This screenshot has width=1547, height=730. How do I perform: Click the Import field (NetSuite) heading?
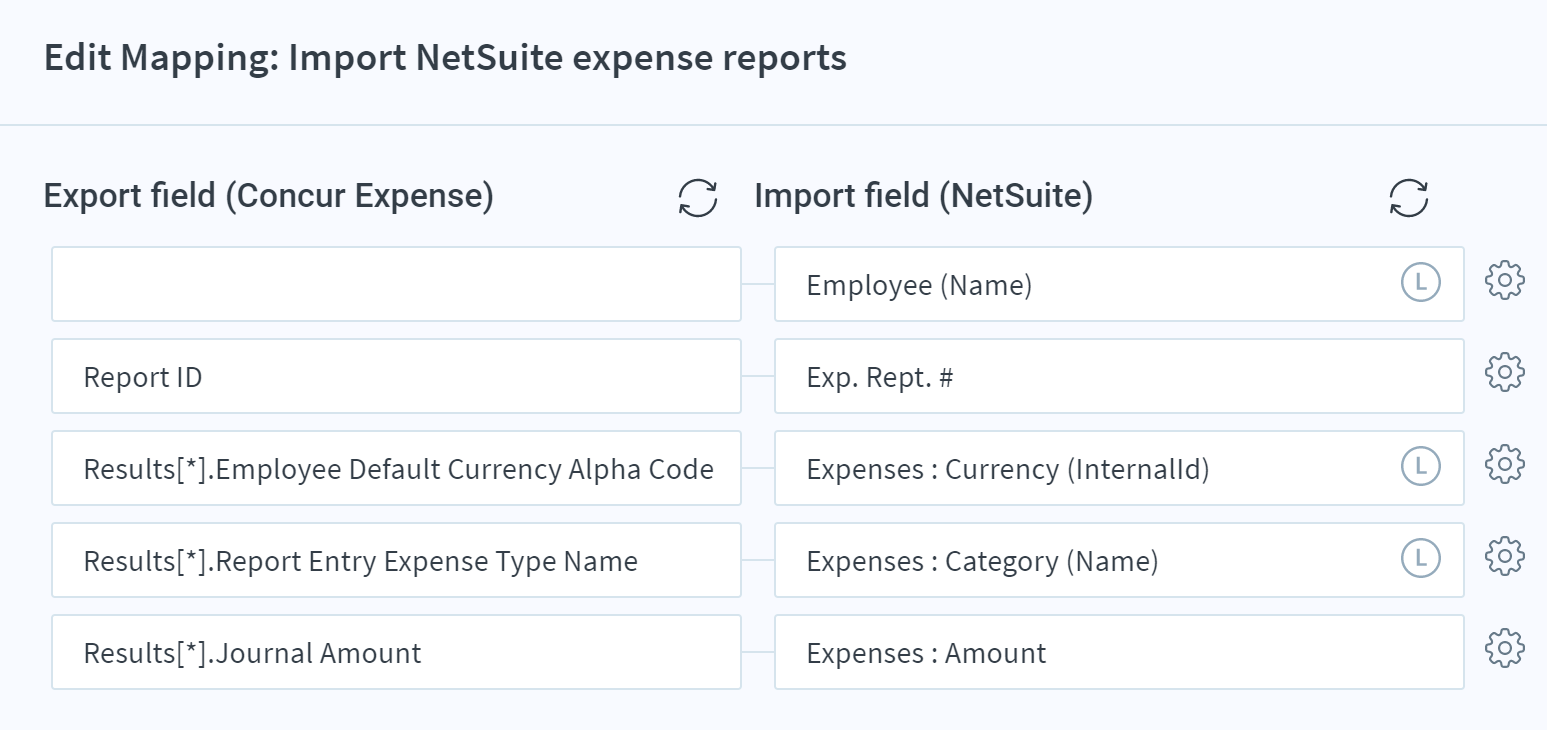click(x=924, y=197)
